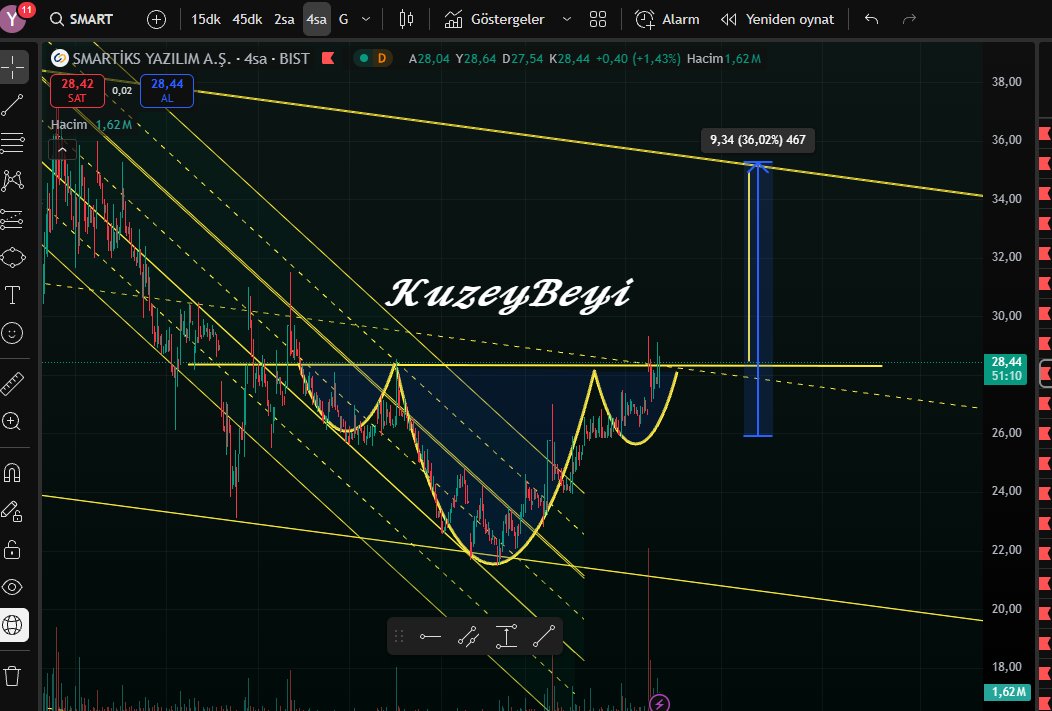1052x711 pixels.
Task: Lock all drawing tools
Action: coord(14,549)
